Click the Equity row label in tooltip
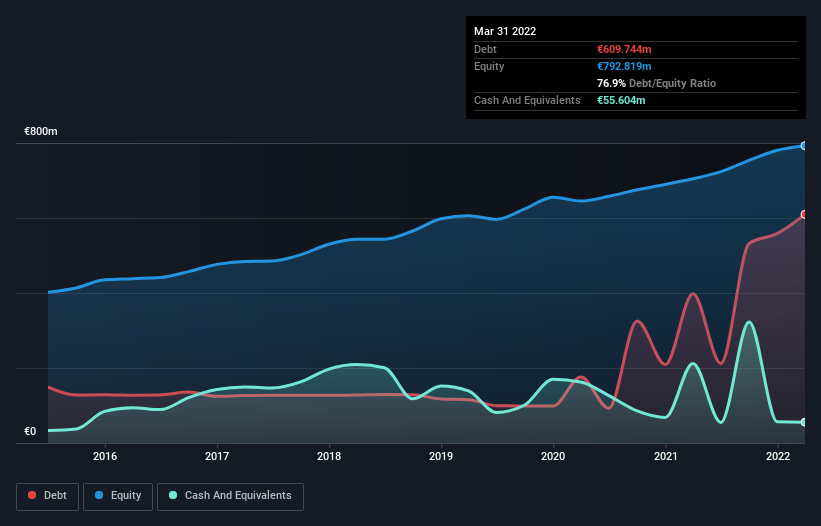The image size is (821, 526). 489,66
